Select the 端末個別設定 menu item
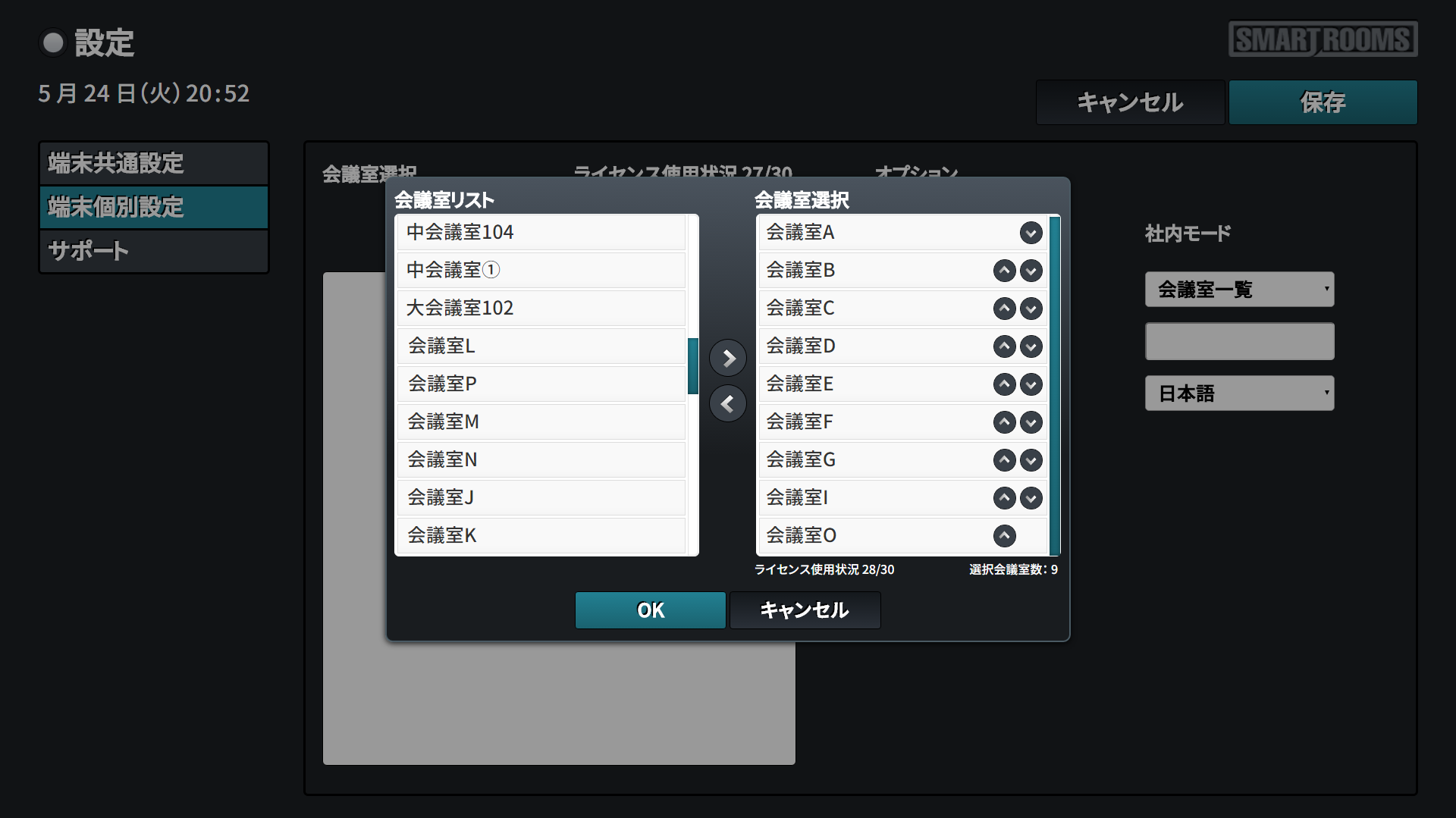 pyautogui.click(x=154, y=207)
